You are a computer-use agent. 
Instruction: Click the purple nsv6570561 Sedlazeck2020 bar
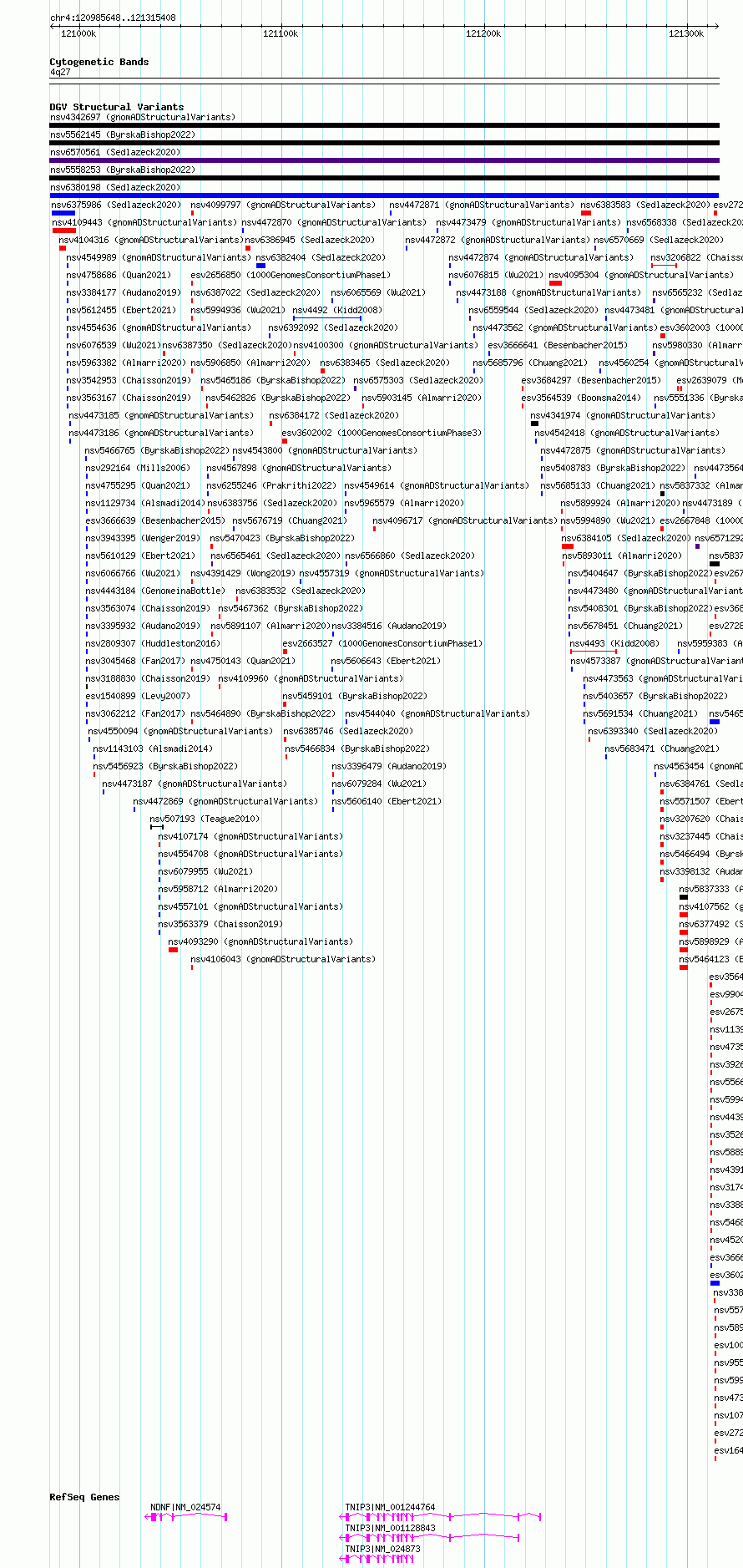[x=384, y=160]
